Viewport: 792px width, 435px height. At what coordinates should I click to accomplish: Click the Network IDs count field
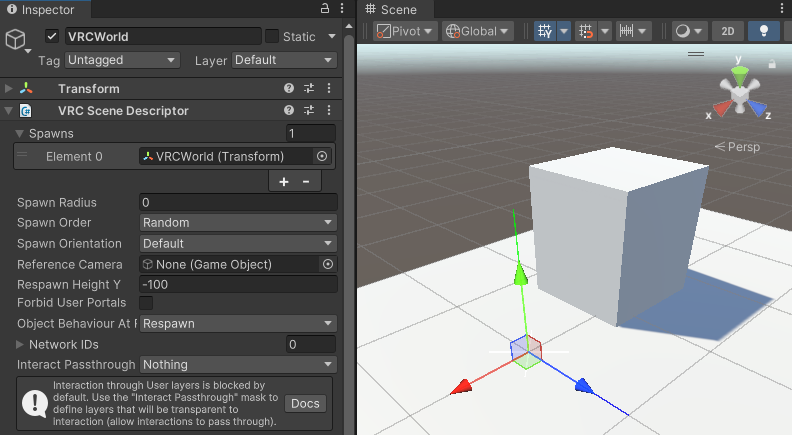(311, 345)
